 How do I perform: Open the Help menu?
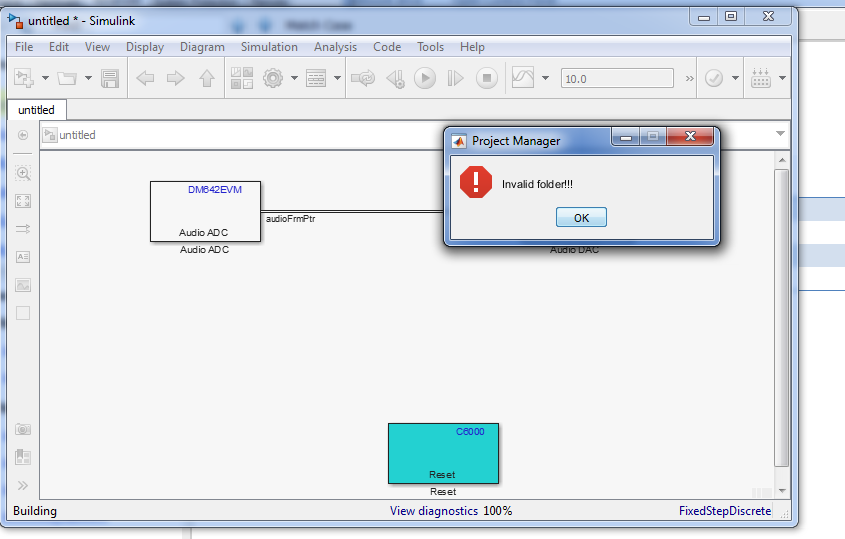[472, 47]
